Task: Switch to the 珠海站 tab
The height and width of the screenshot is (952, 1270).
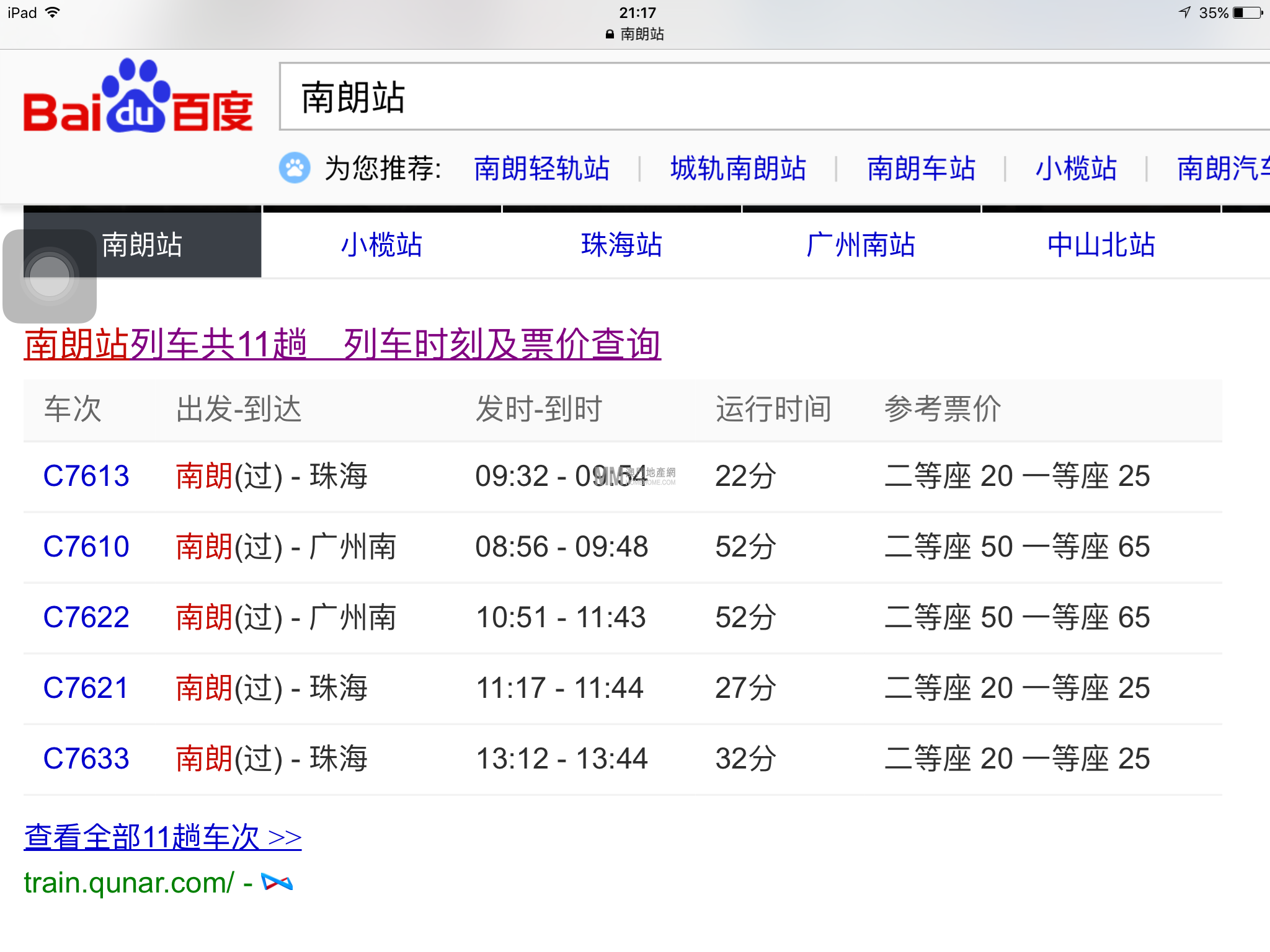Action: point(621,245)
